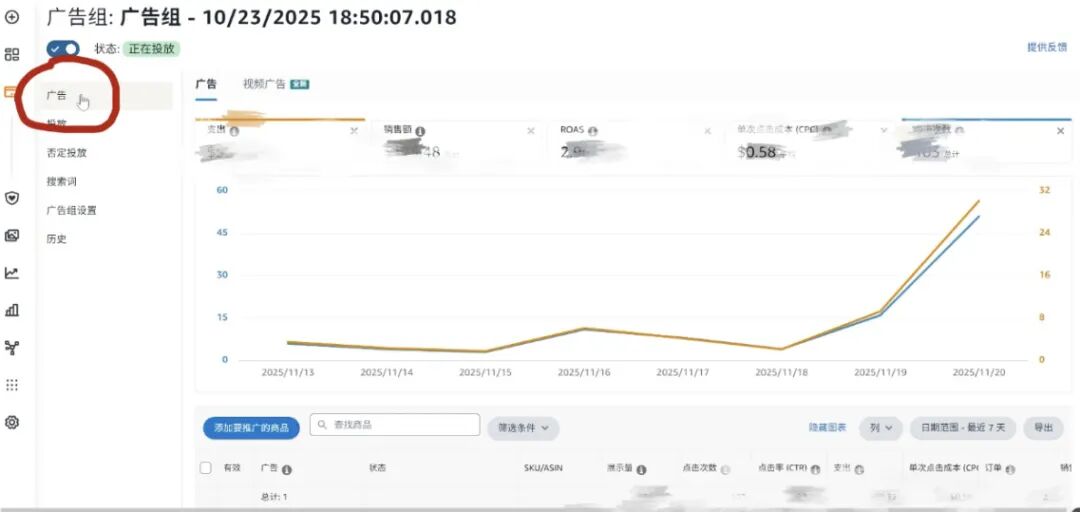Image resolution: width=1080 pixels, height=512 pixels.
Task: Open the line chart icon in left rail
Action: point(12,273)
